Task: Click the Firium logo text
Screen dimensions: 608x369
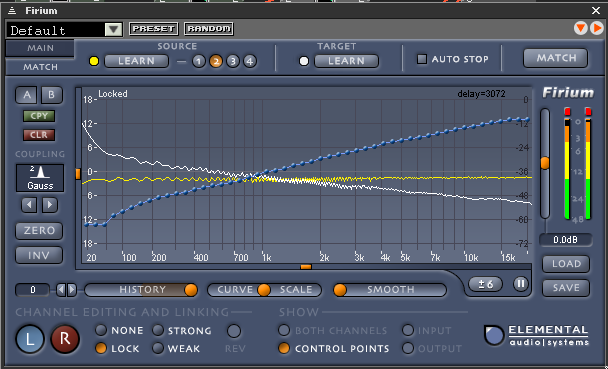Action: point(568,93)
